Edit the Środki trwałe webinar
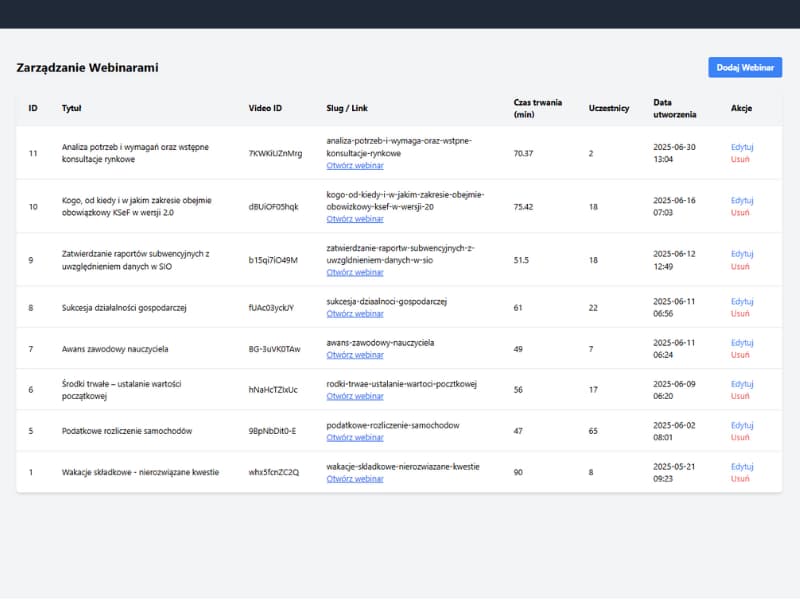Image resolution: width=800 pixels, height=600 pixels. tap(741, 384)
